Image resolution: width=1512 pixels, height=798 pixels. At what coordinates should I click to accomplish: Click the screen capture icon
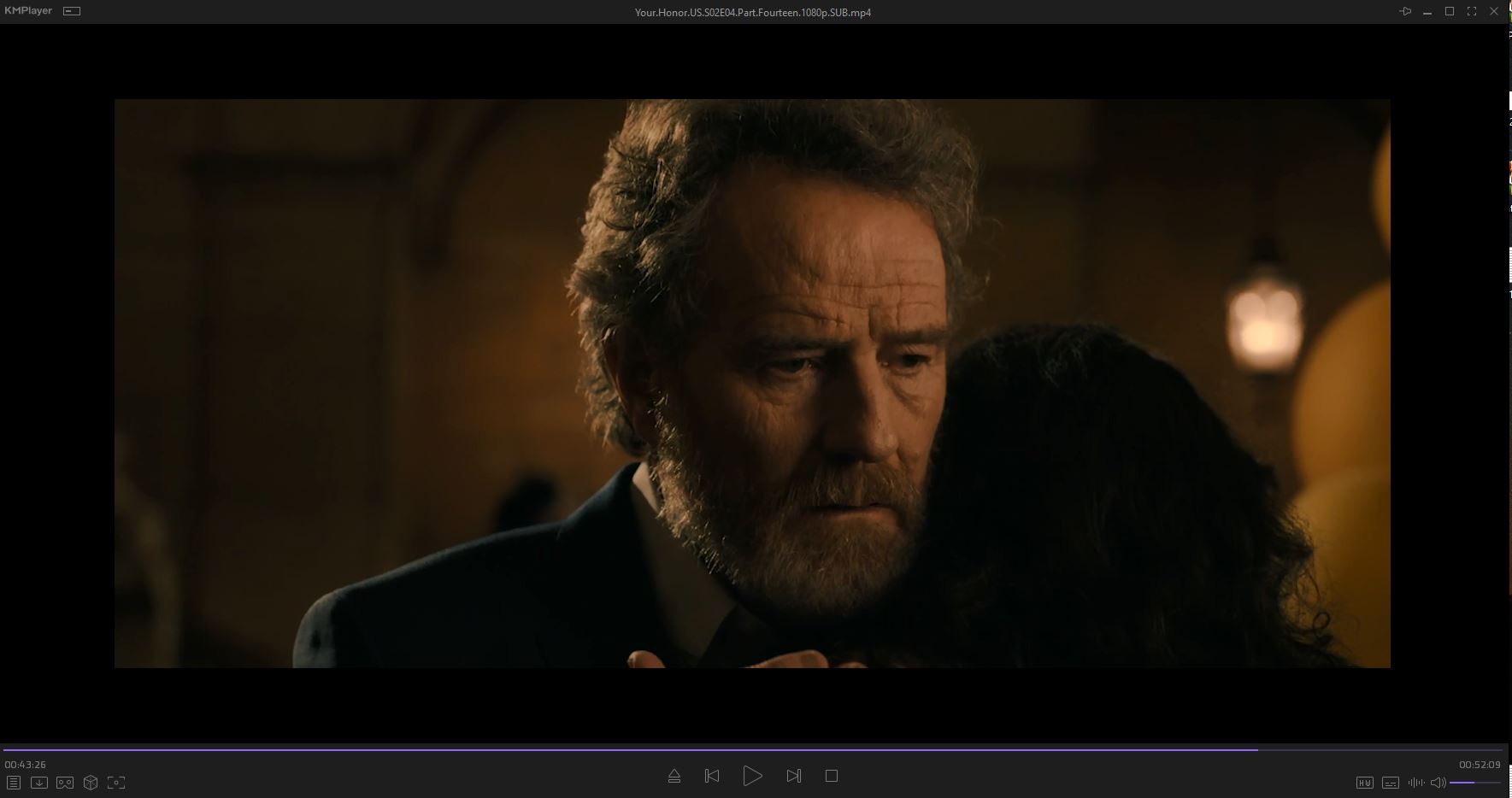click(116, 783)
